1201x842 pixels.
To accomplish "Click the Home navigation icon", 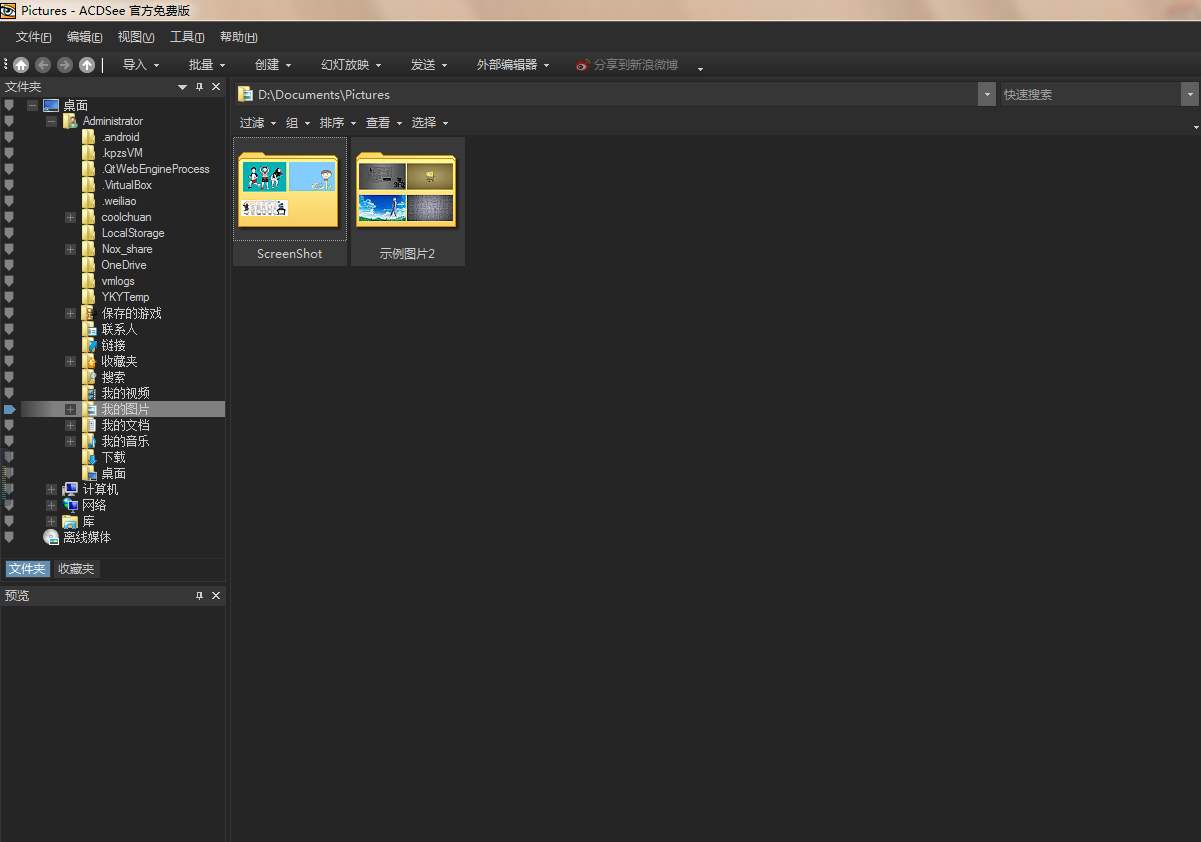I will coord(21,65).
